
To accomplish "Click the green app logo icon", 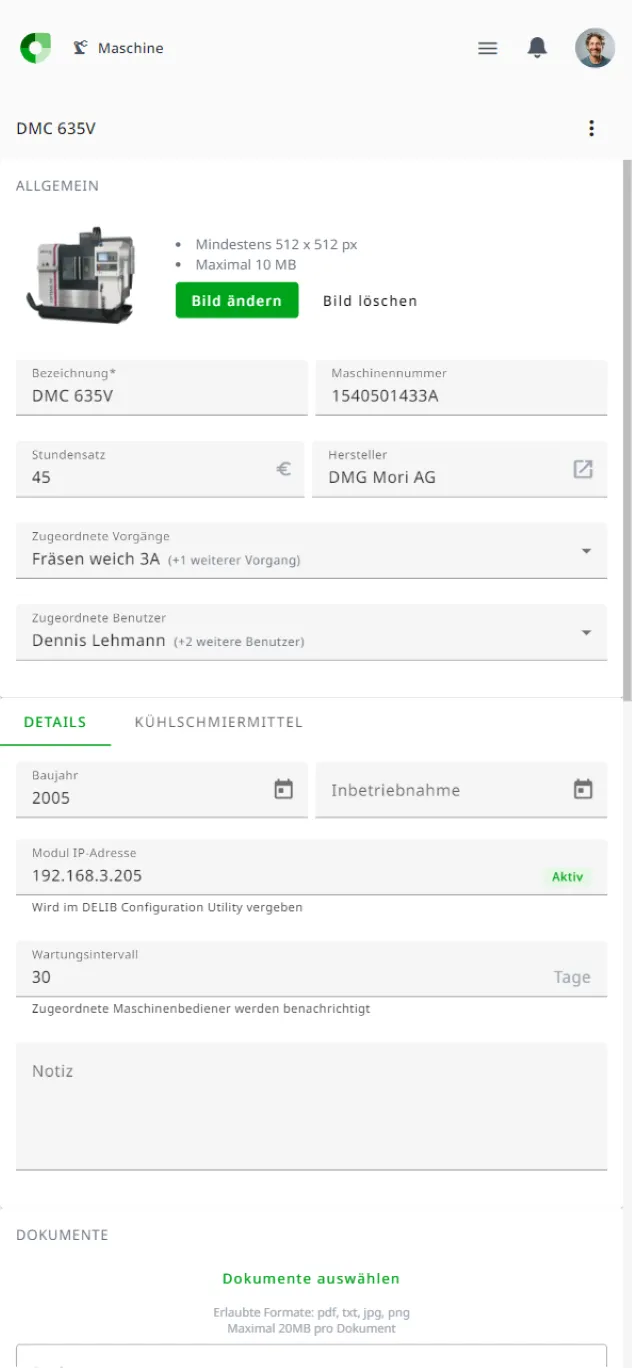I will point(35,48).
